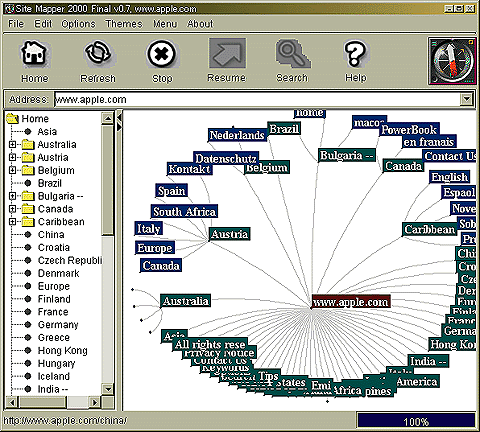Image resolution: width=480 pixels, height=432 pixels.
Task: Click the www.apple.com root node
Action: pyautogui.click(x=351, y=302)
